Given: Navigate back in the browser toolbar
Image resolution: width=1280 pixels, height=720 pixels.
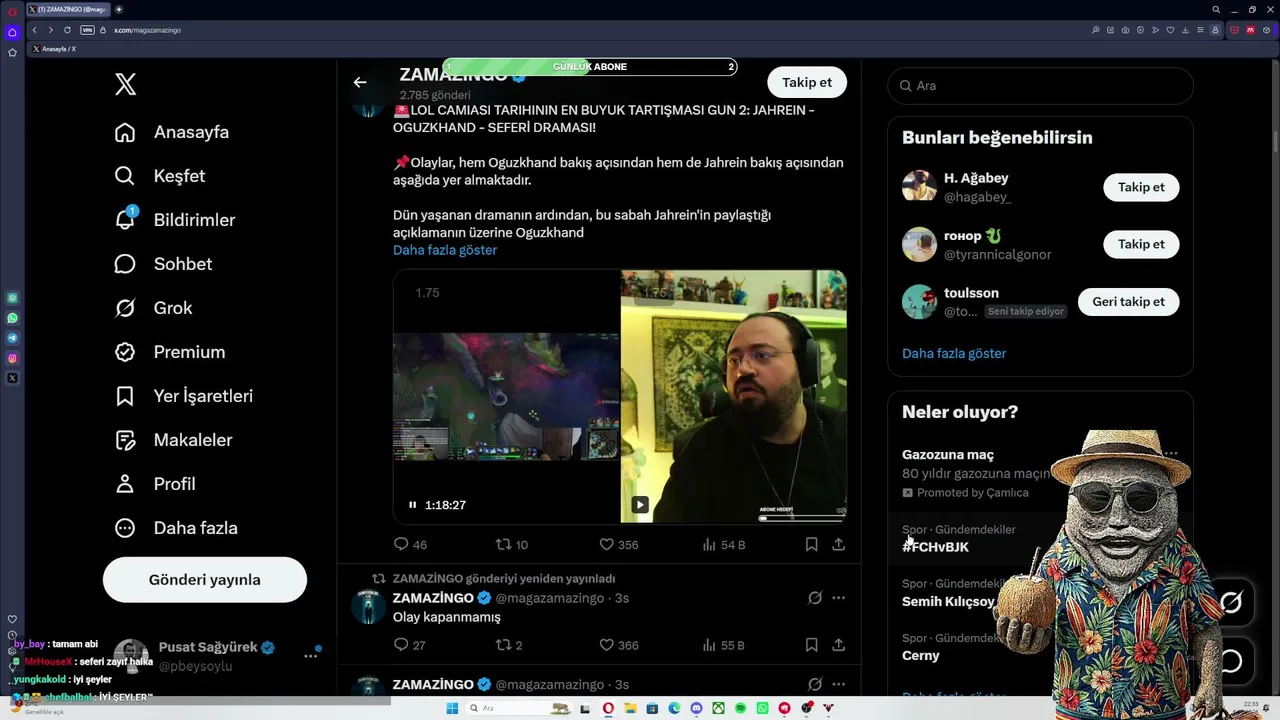Looking at the screenshot, I should (x=34, y=30).
